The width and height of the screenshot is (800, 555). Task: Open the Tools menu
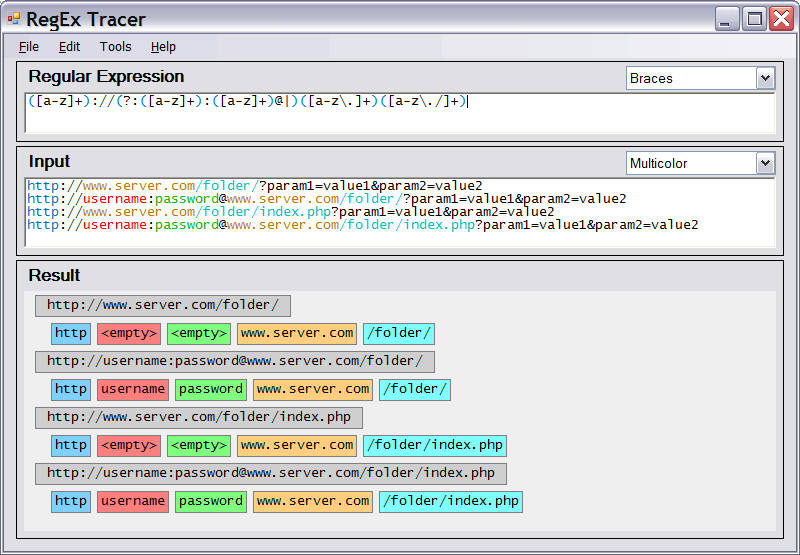click(x=115, y=47)
